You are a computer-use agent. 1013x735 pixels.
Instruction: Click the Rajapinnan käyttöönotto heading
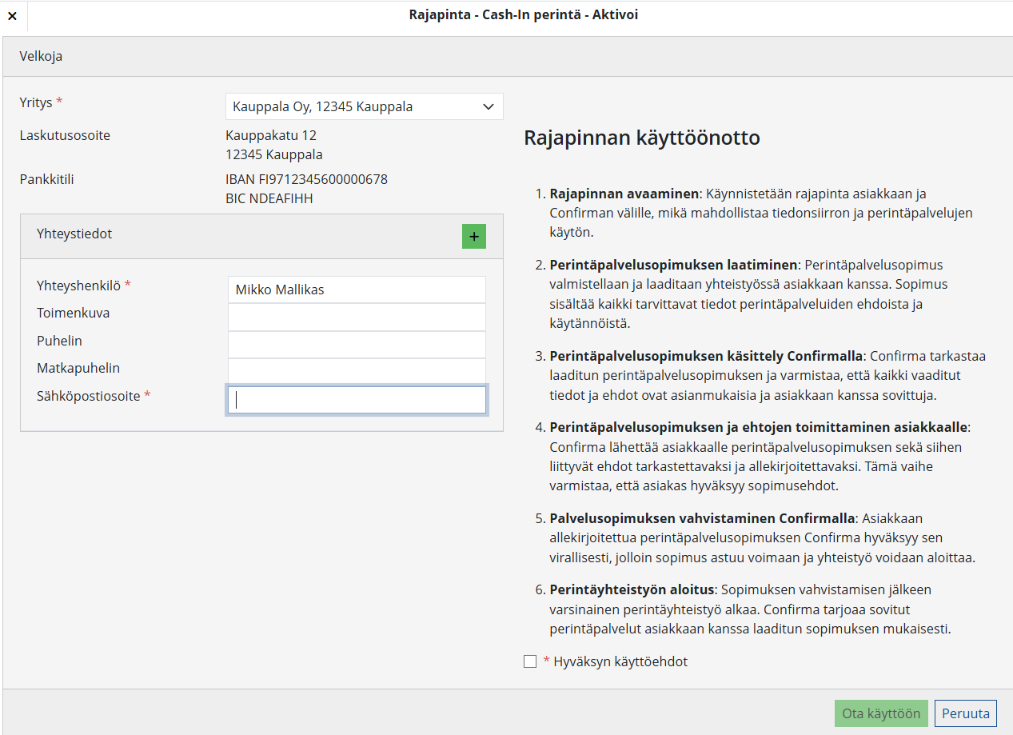[641, 138]
